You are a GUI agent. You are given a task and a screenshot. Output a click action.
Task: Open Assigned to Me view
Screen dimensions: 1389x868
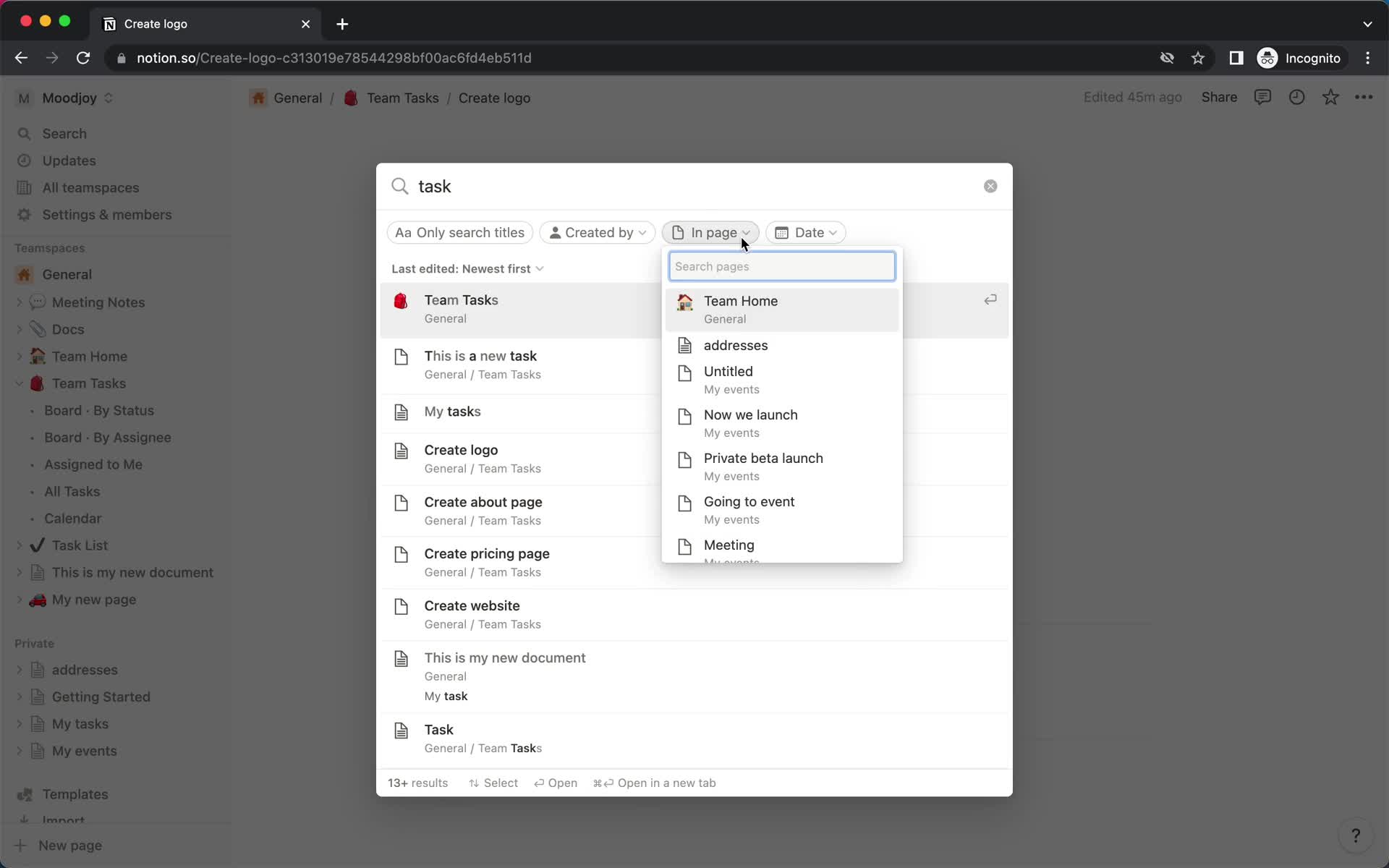coord(93,464)
